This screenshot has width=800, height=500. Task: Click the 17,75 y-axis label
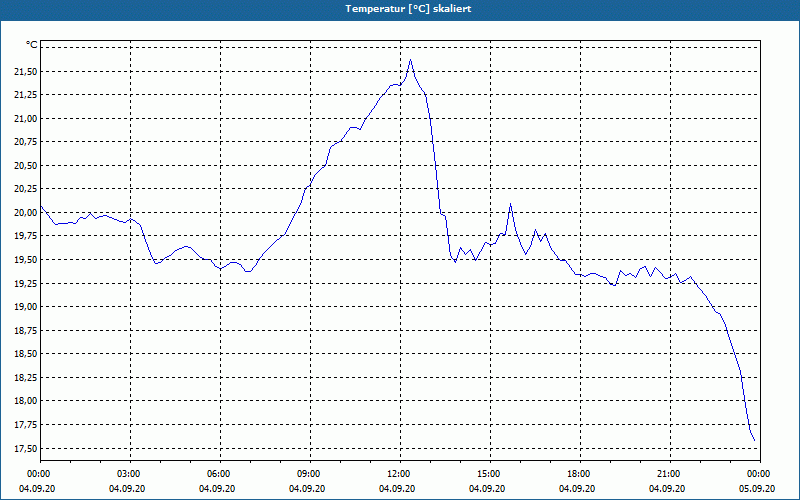[26, 424]
